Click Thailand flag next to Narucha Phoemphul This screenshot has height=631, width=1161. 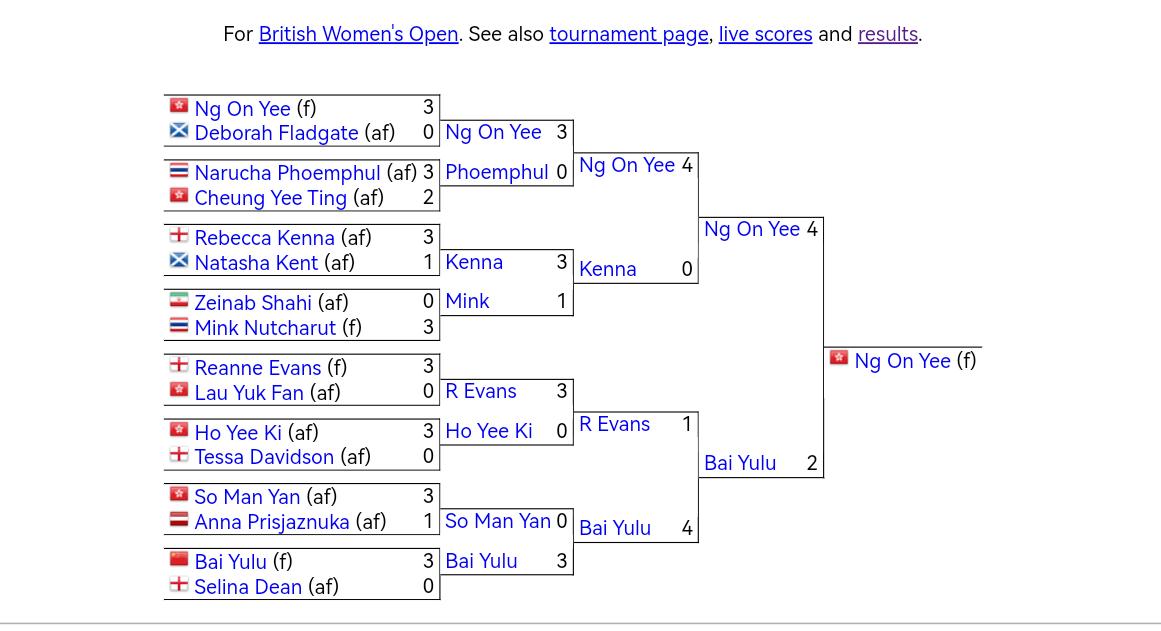(179, 170)
